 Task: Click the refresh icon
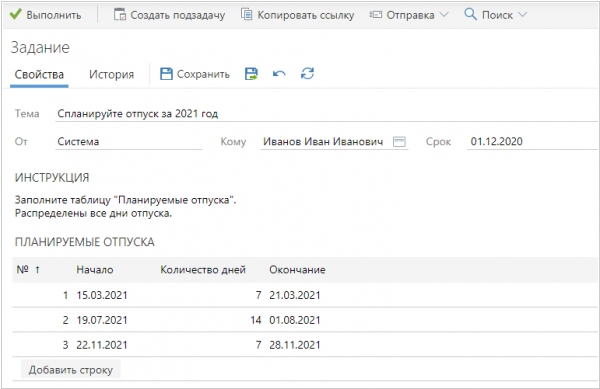click(307, 73)
